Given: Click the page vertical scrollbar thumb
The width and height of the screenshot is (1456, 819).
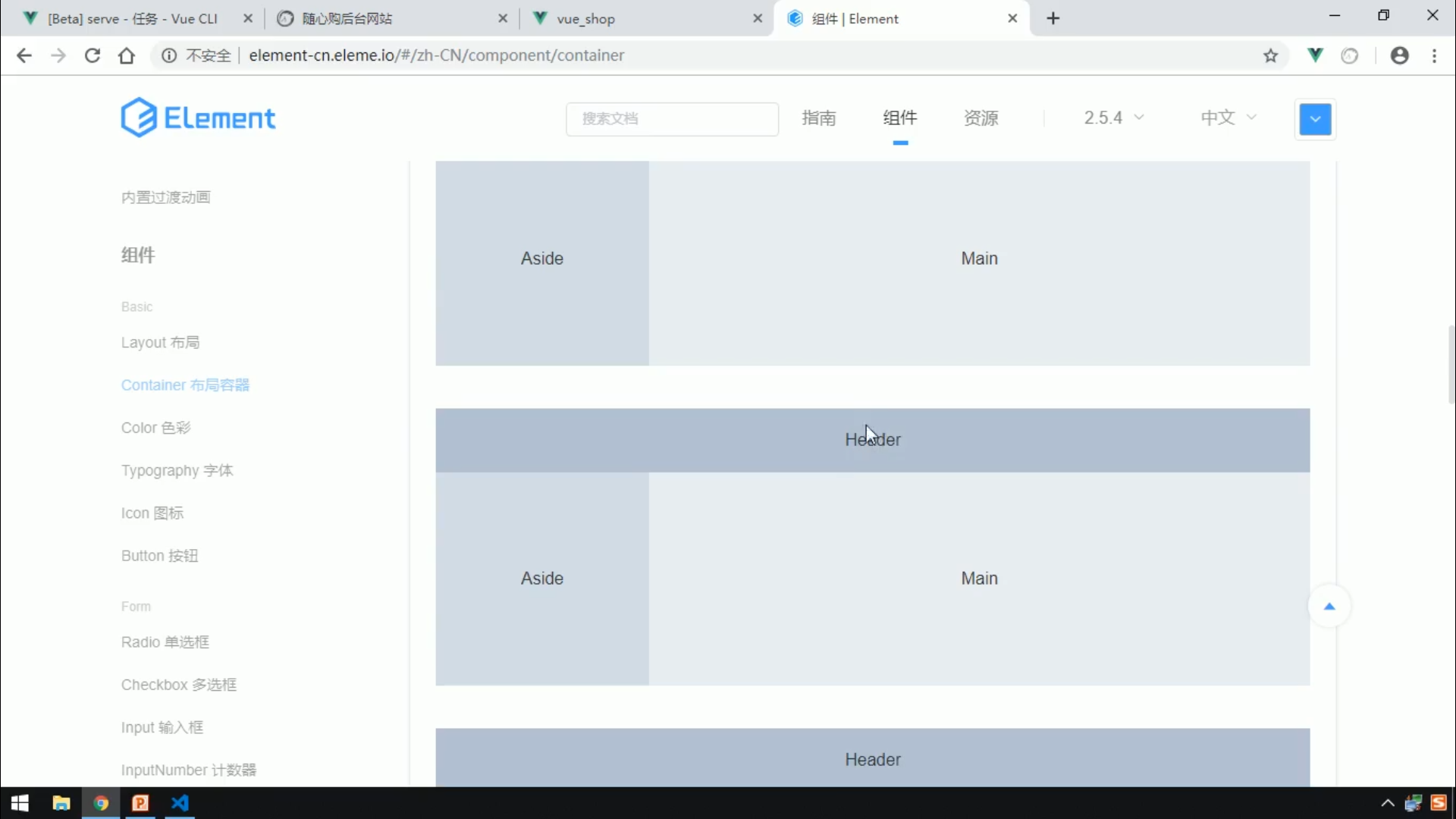Looking at the screenshot, I should (x=1451, y=365).
